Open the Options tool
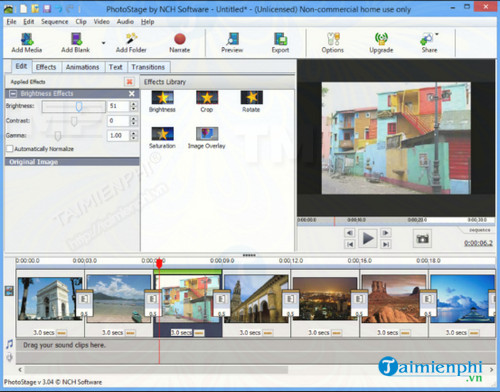Screen dimensions: 500x392 (x=333, y=43)
